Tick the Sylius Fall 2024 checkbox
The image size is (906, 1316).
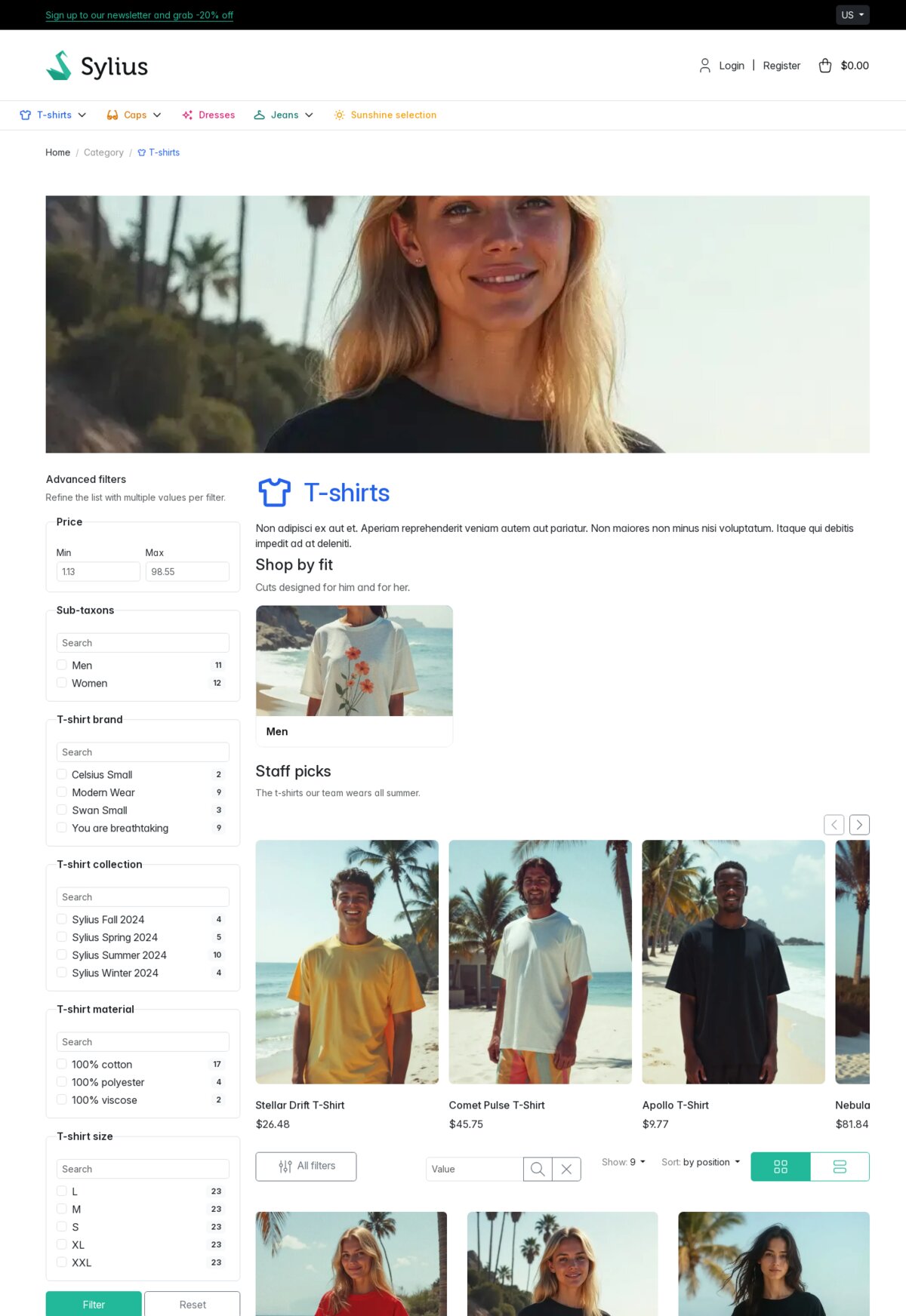click(62, 919)
